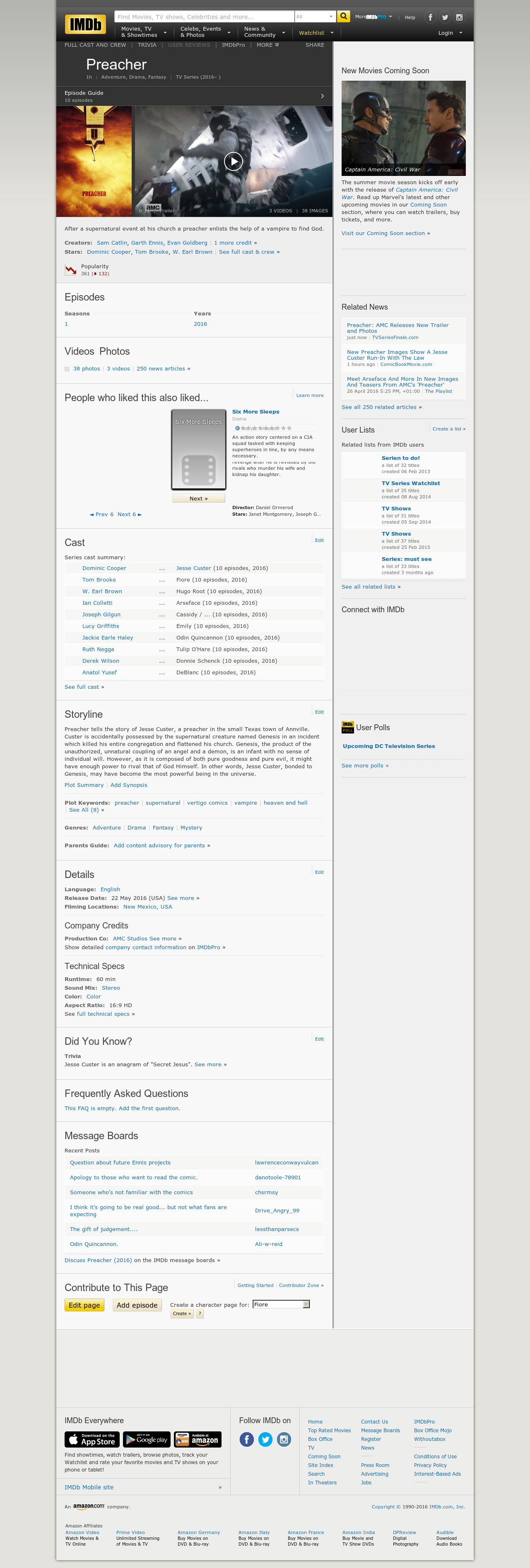The width and height of the screenshot is (530, 1568).
Task: Click Facebook icon under Follow IMDb on
Action: (x=247, y=1439)
